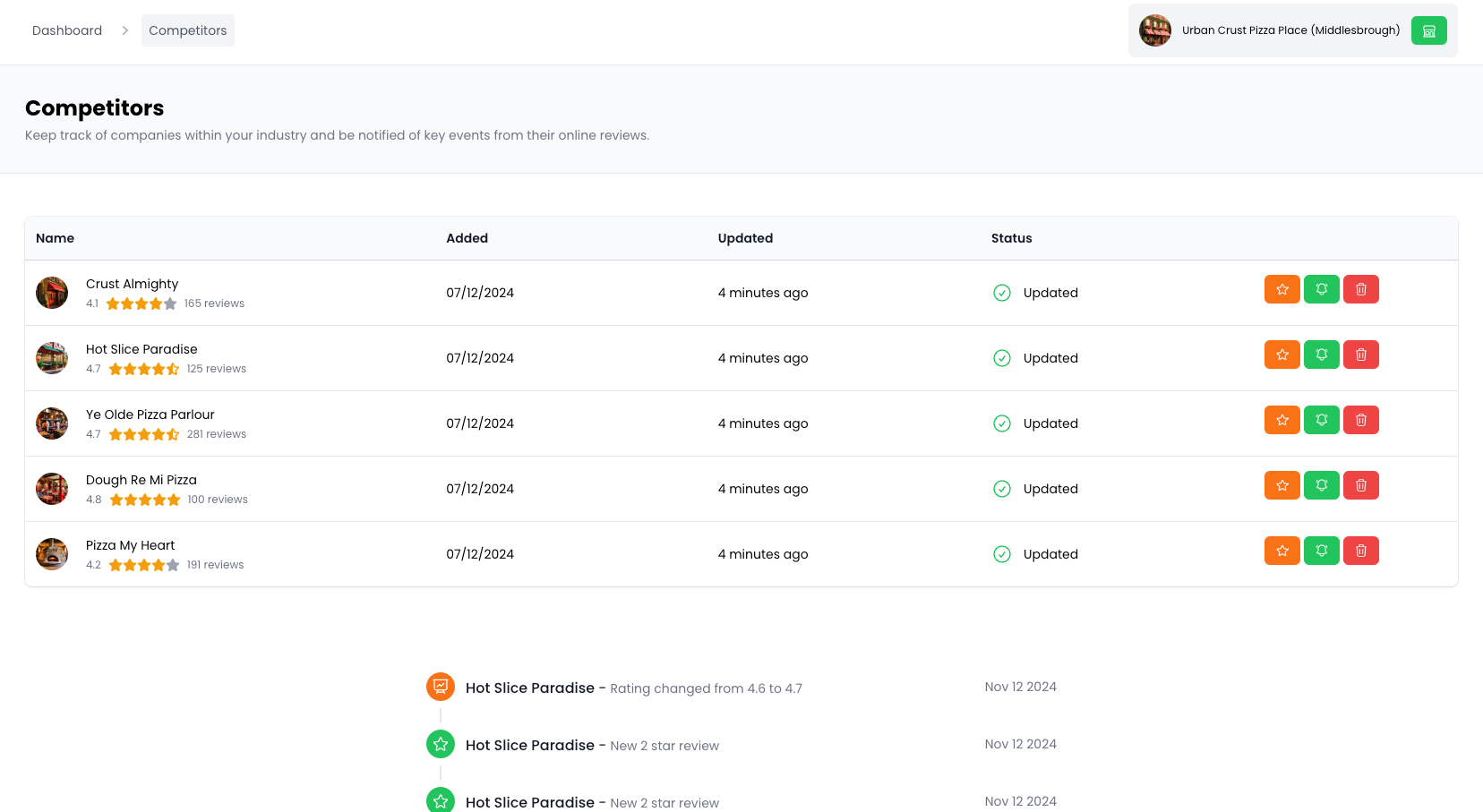Delete Pizza My Heart using trash button
Image resolution: width=1483 pixels, height=812 pixels.
[1360, 551]
